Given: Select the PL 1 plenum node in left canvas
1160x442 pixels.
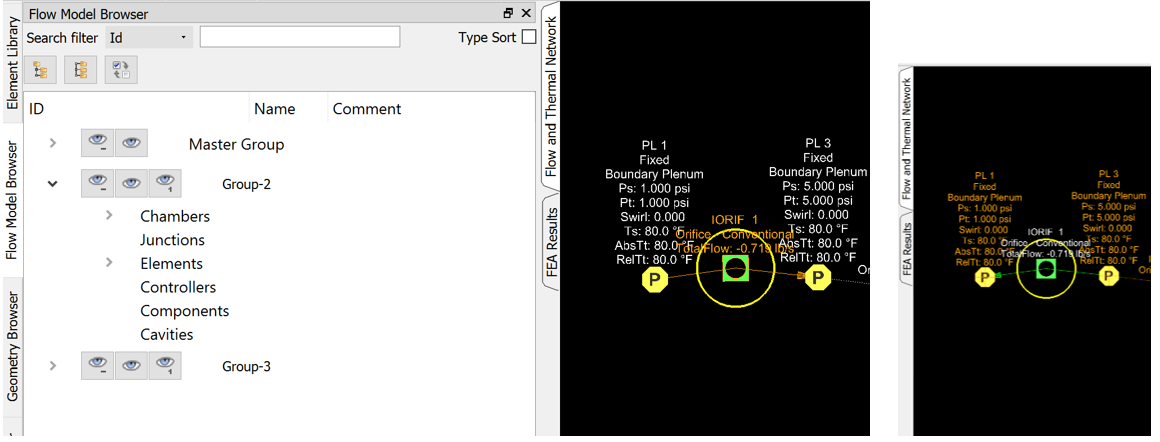Looking at the screenshot, I should [655, 279].
